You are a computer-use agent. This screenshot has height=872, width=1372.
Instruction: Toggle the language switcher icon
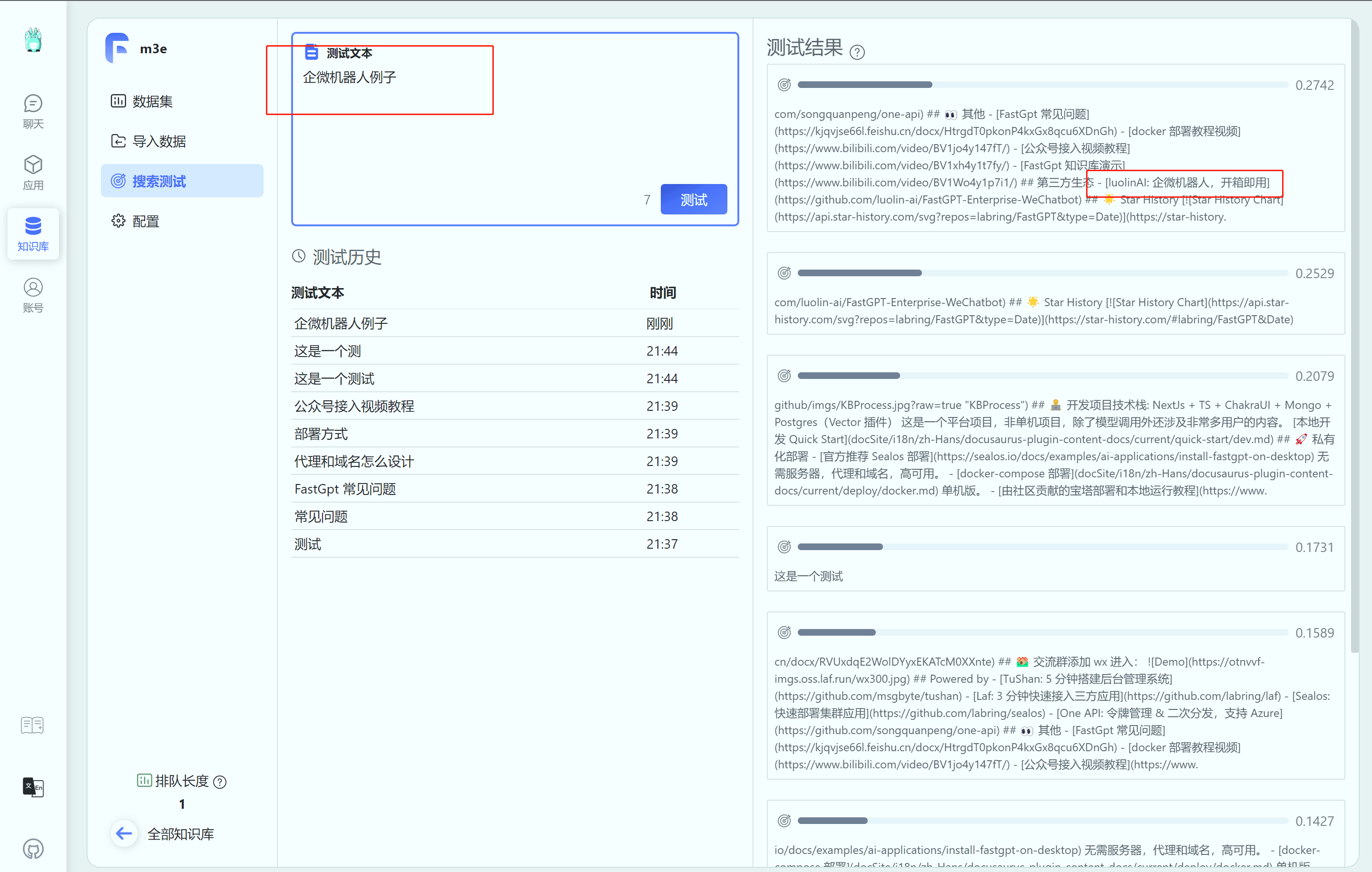pyautogui.click(x=33, y=787)
